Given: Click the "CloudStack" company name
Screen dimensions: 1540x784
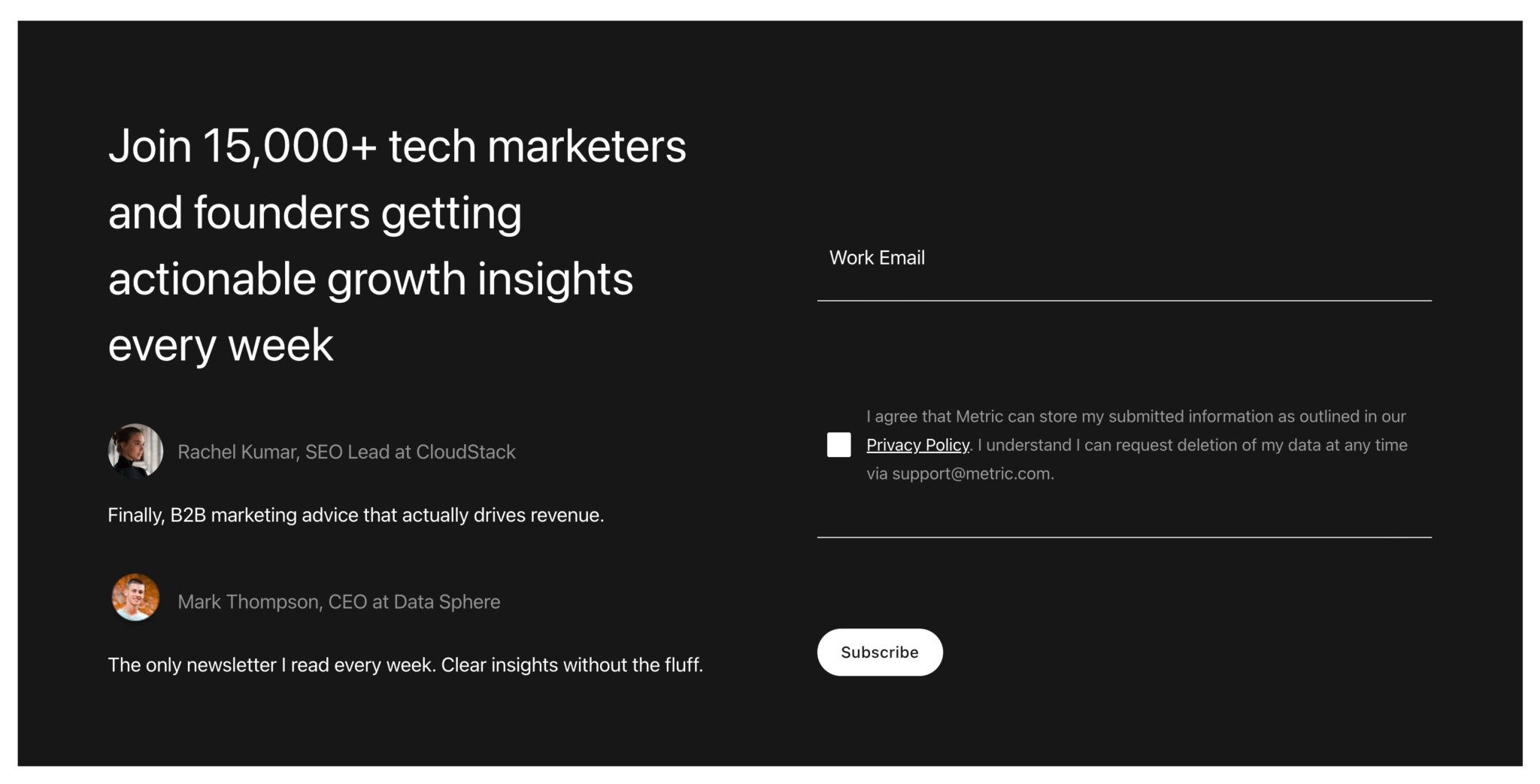Looking at the screenshot, I should coord(465,452).
